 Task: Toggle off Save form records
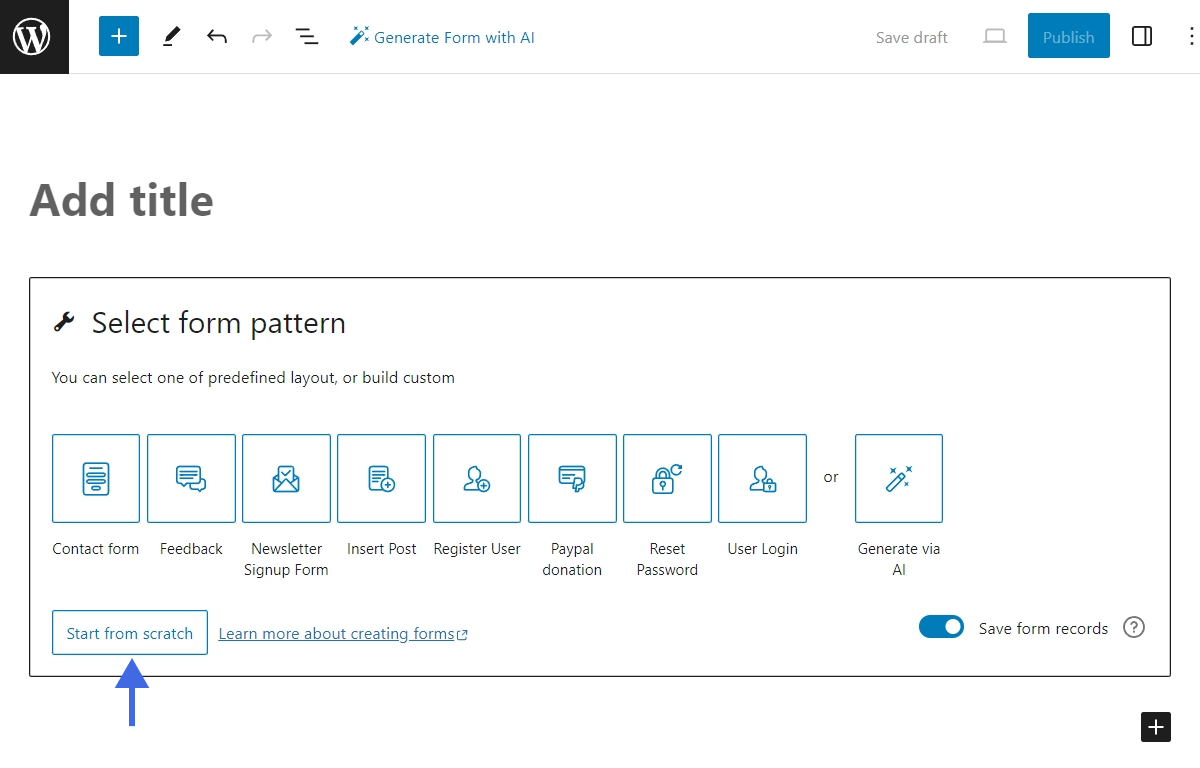click(941, 626)
